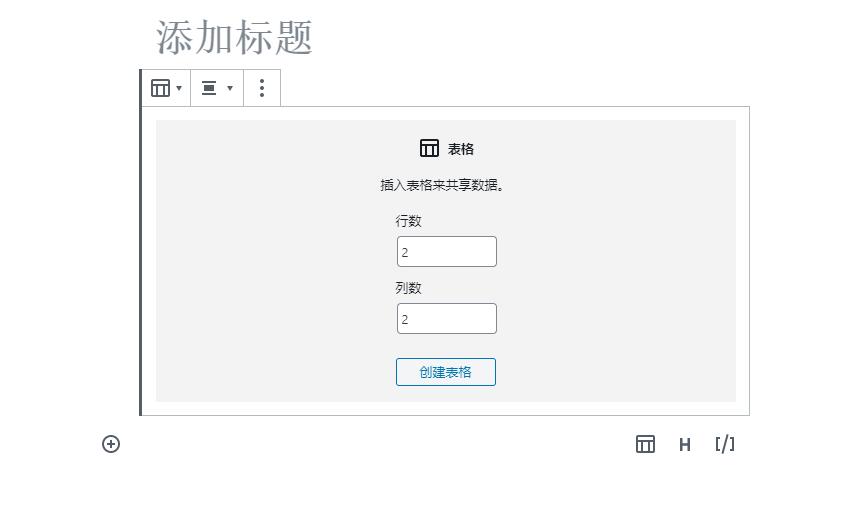This screenshot has width=854, height=523.
Task: Click the 列数 label
Action: (x=408, y=288)
